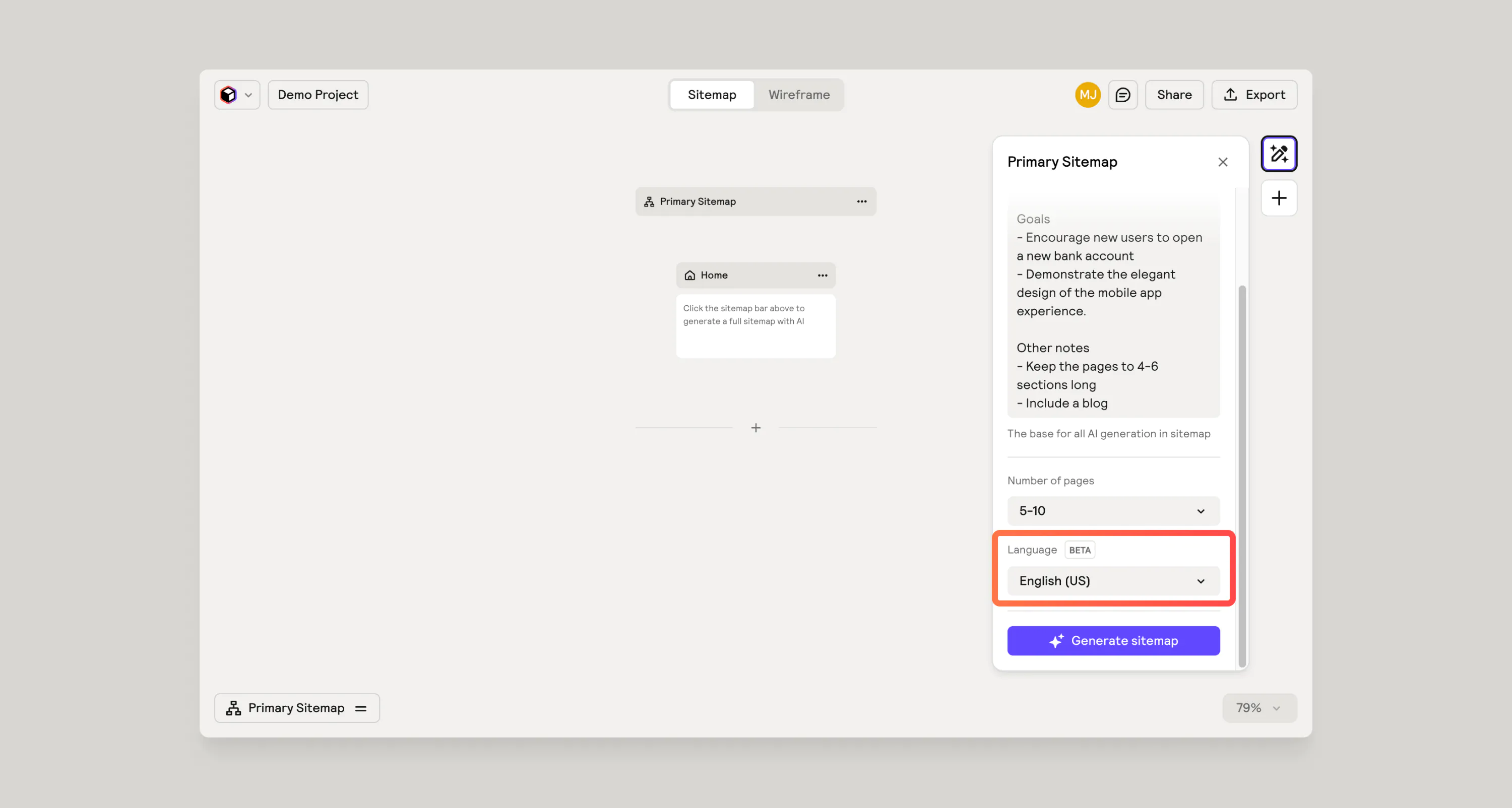Open the Number of pages dropdown
The width and height of the screenshot is (1512, 808).
1113,511
